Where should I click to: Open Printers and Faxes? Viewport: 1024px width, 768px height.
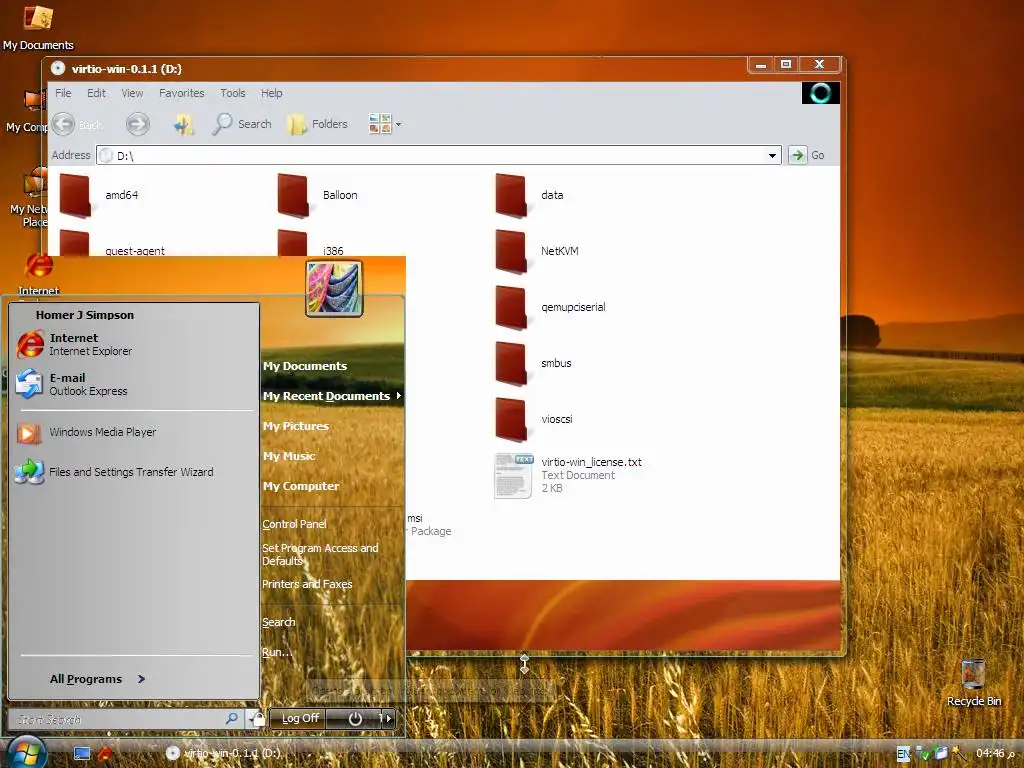pyautogui.click(x=307, y=584)
